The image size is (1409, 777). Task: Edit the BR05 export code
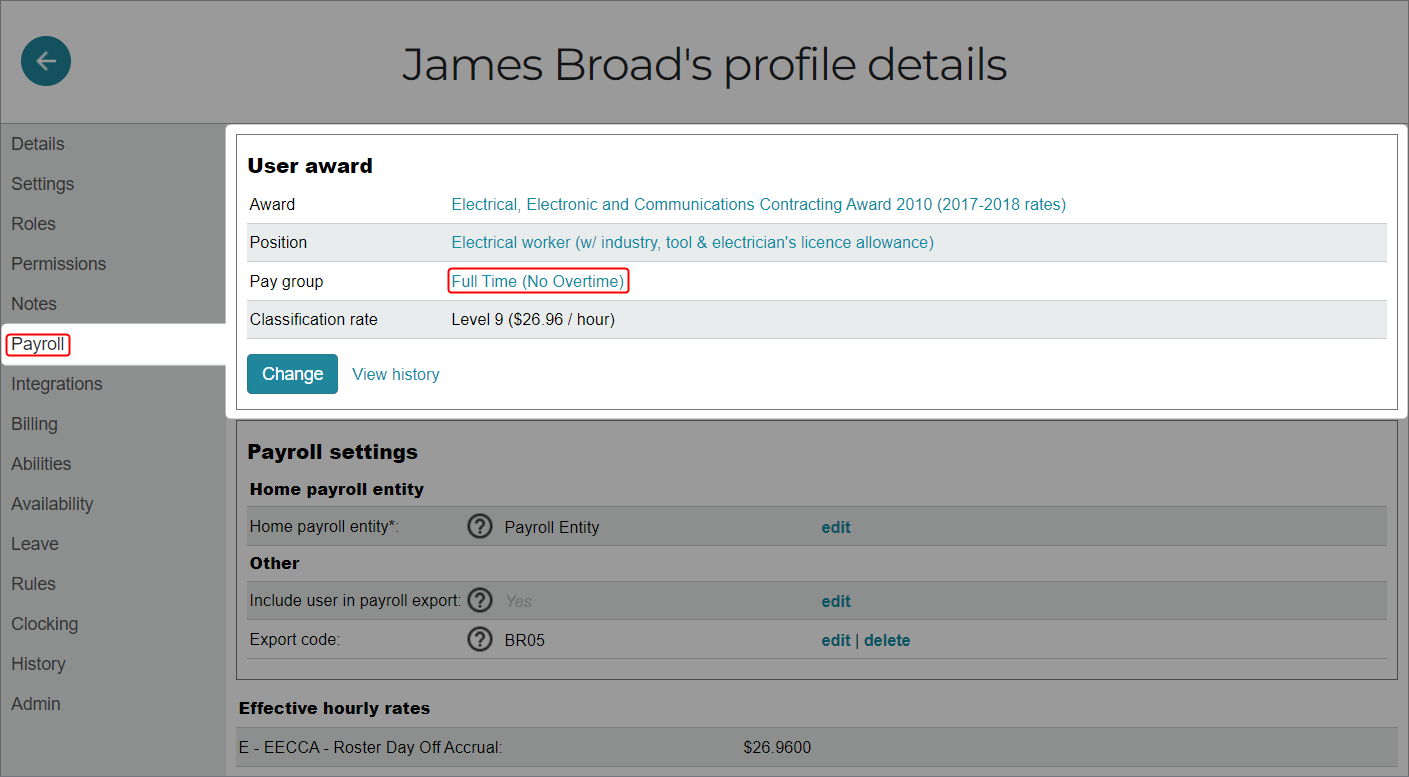(x=835, y=639)
